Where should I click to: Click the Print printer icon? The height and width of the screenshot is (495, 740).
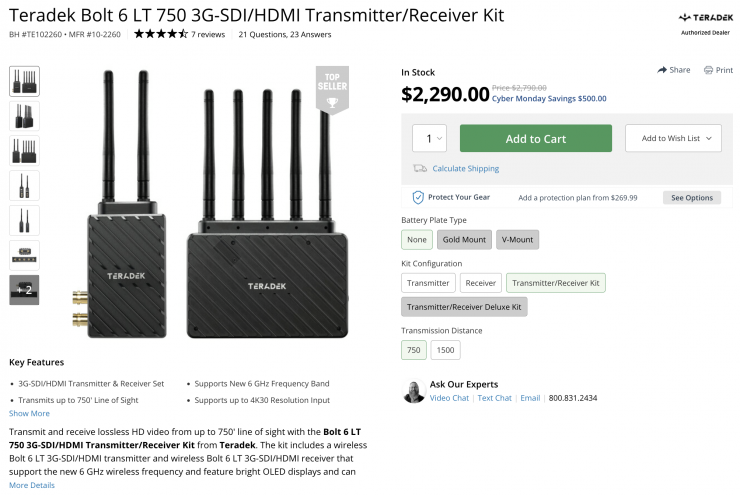708,70
